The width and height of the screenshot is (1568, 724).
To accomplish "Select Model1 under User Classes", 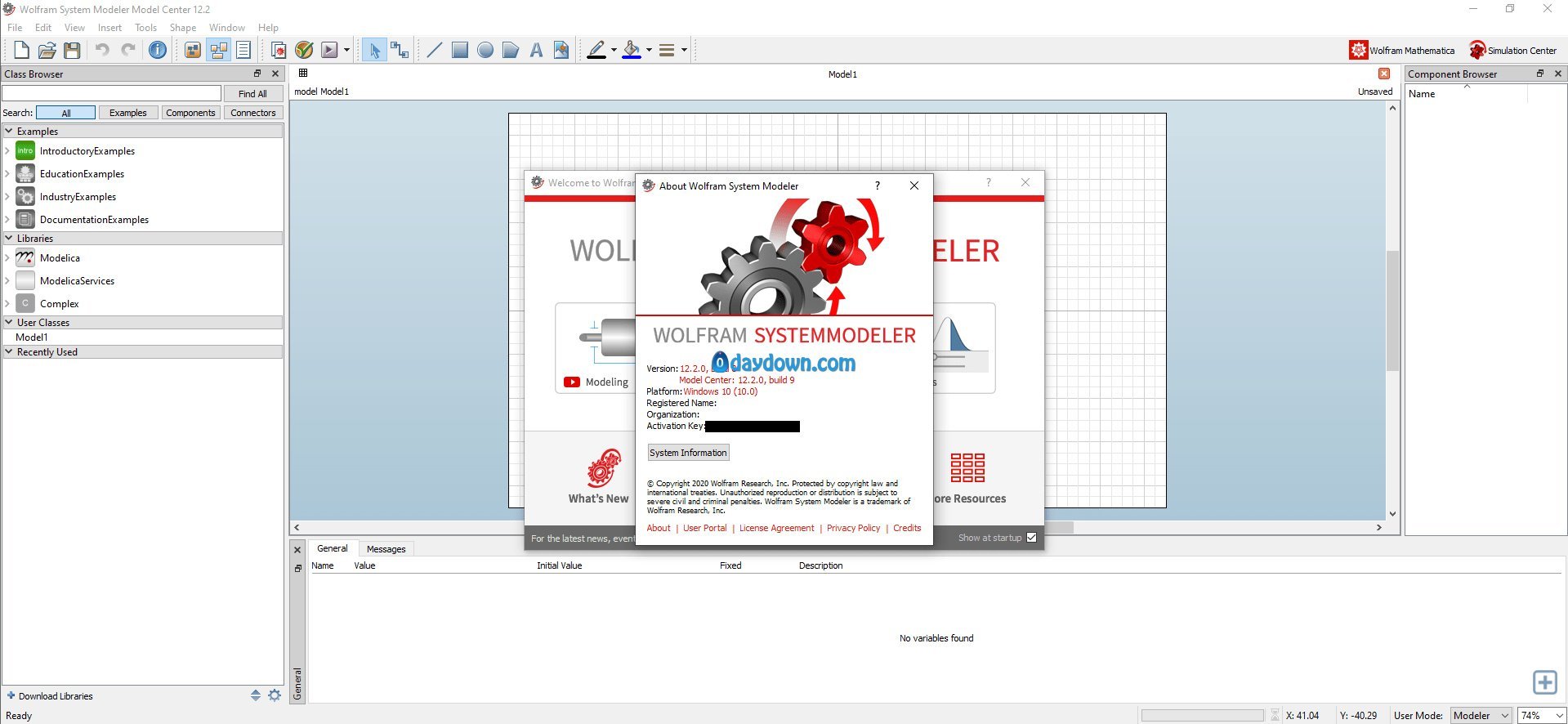I will click(32, 337).
